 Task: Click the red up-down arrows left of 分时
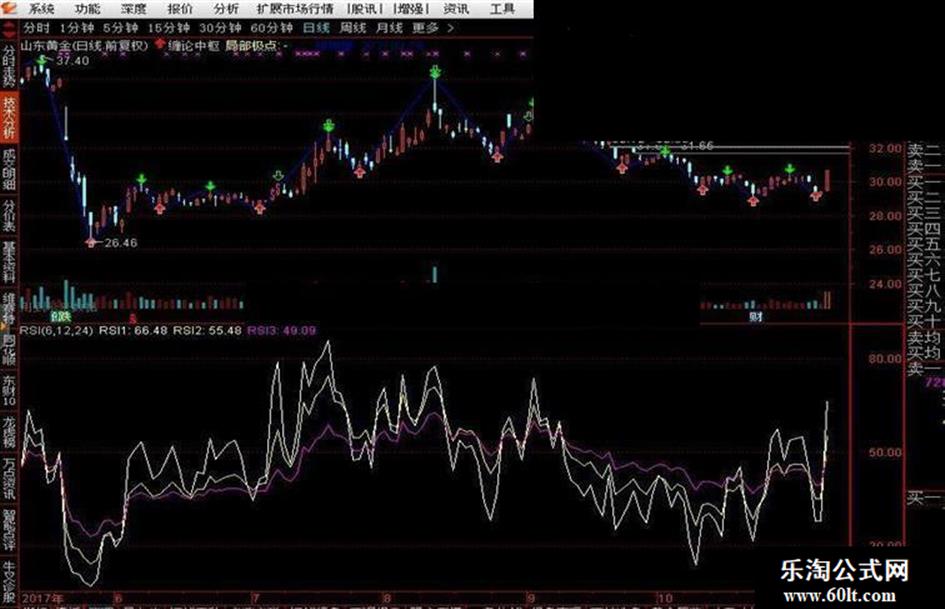click(x=10, y=28)
